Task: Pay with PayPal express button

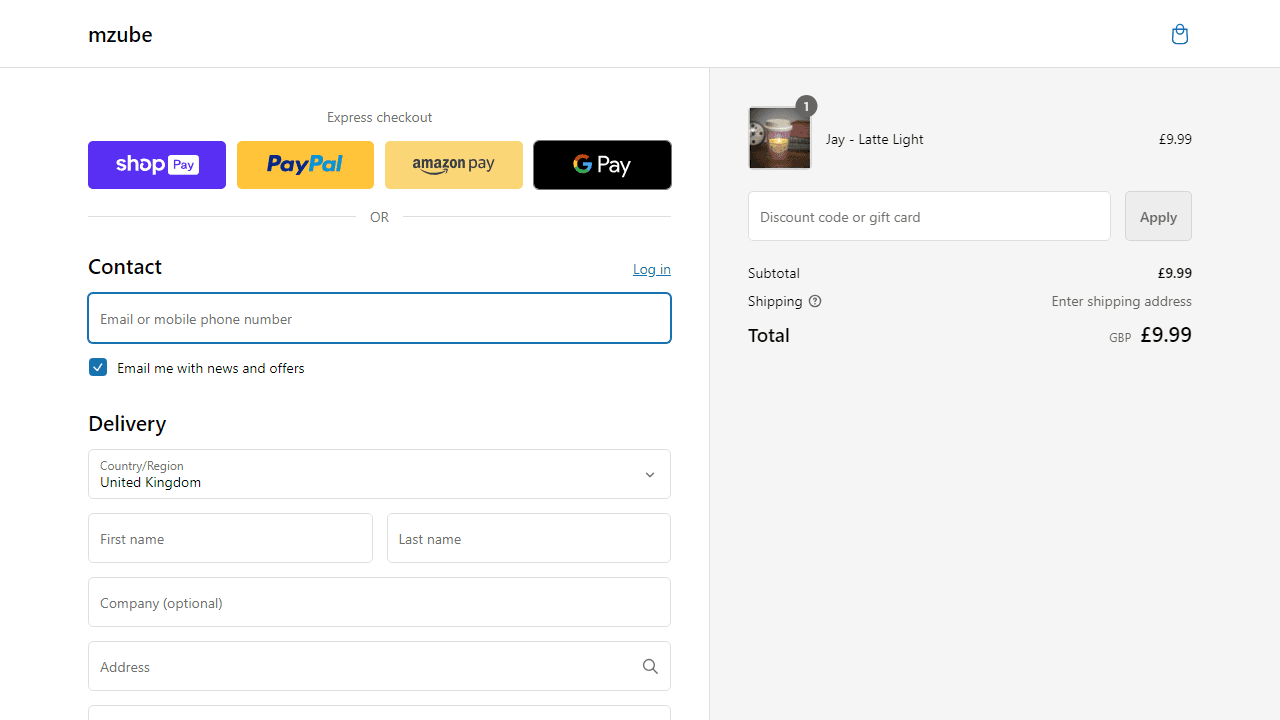Action: (x=305, y=165)
